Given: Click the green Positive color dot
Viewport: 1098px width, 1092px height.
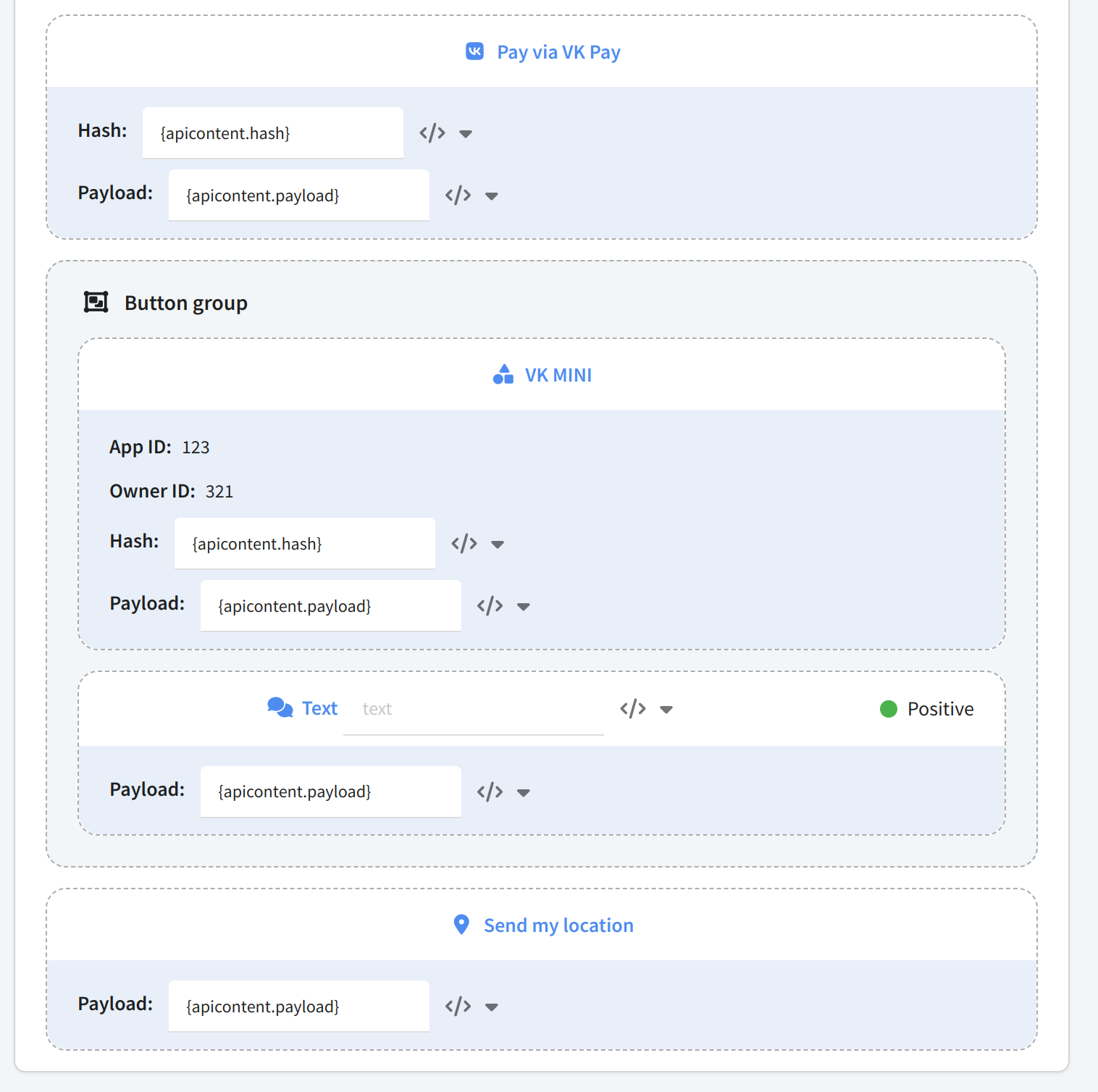Looking at the screenshot, I should 889,709.
